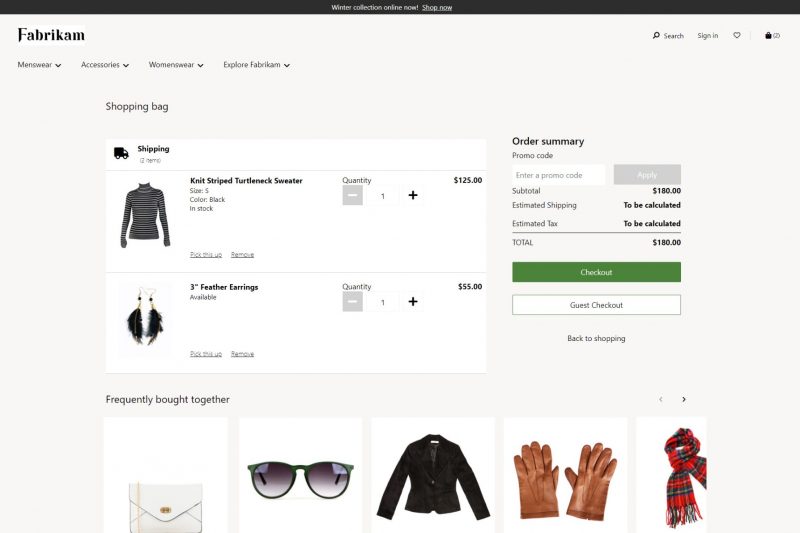The width and height of the screenshot is (800, 533).
Task: Click the striped sweater product image
Action: pos(145,215)
